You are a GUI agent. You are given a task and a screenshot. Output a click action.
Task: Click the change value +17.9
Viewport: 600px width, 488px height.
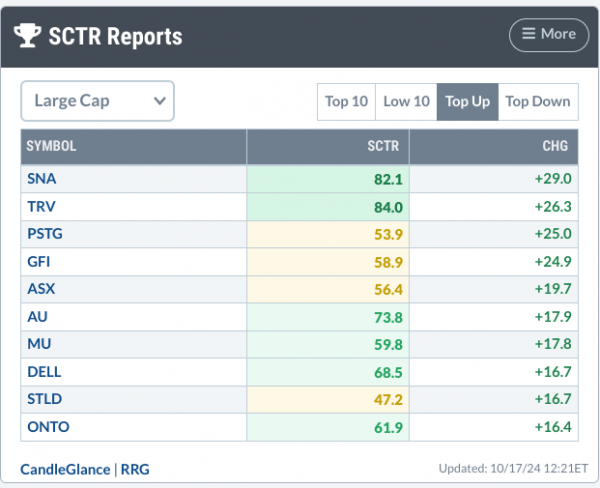(553, 317)
